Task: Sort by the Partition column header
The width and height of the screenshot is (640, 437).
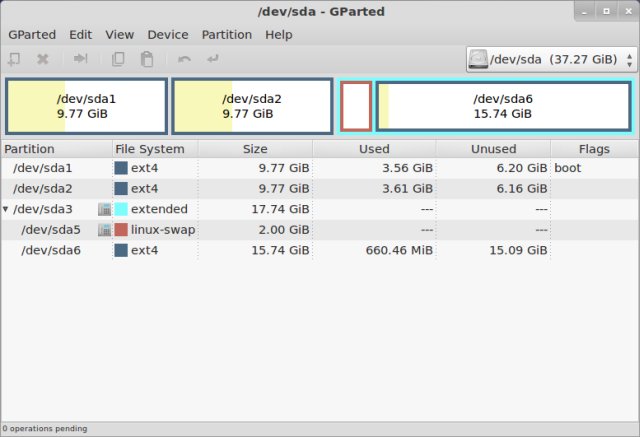Action: tap(56, 149)
